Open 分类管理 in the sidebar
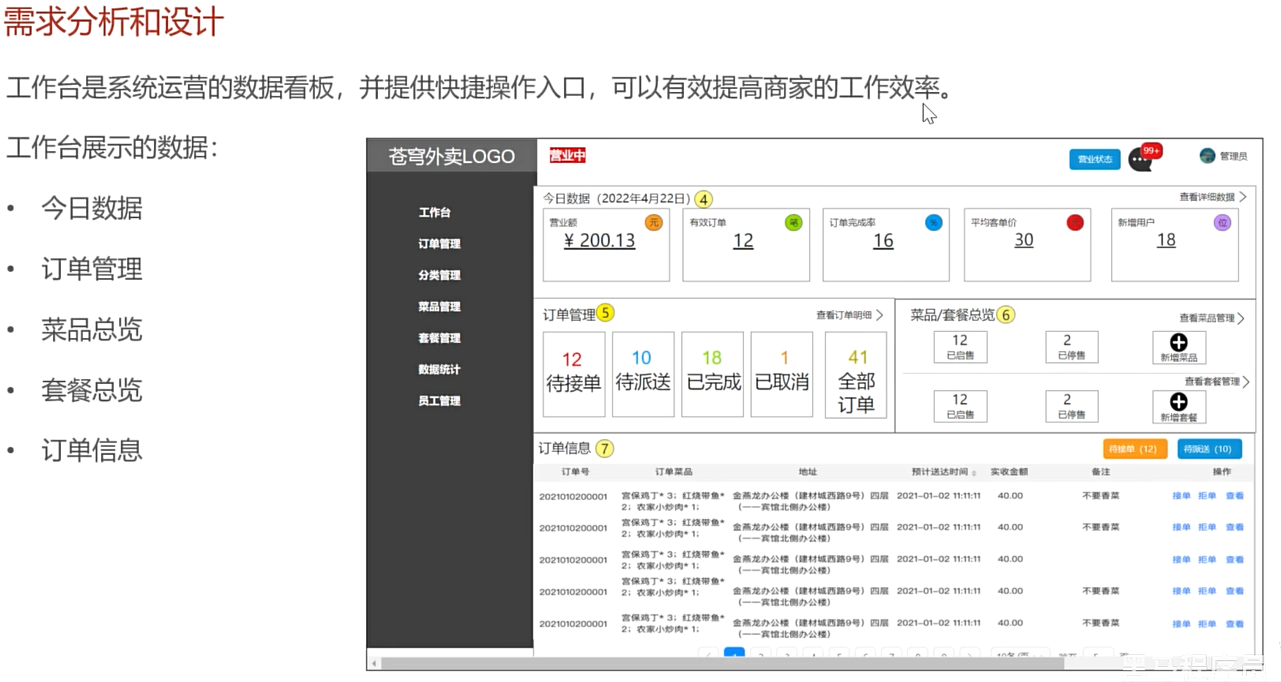 pyautogui.click(x=439, y=275)
